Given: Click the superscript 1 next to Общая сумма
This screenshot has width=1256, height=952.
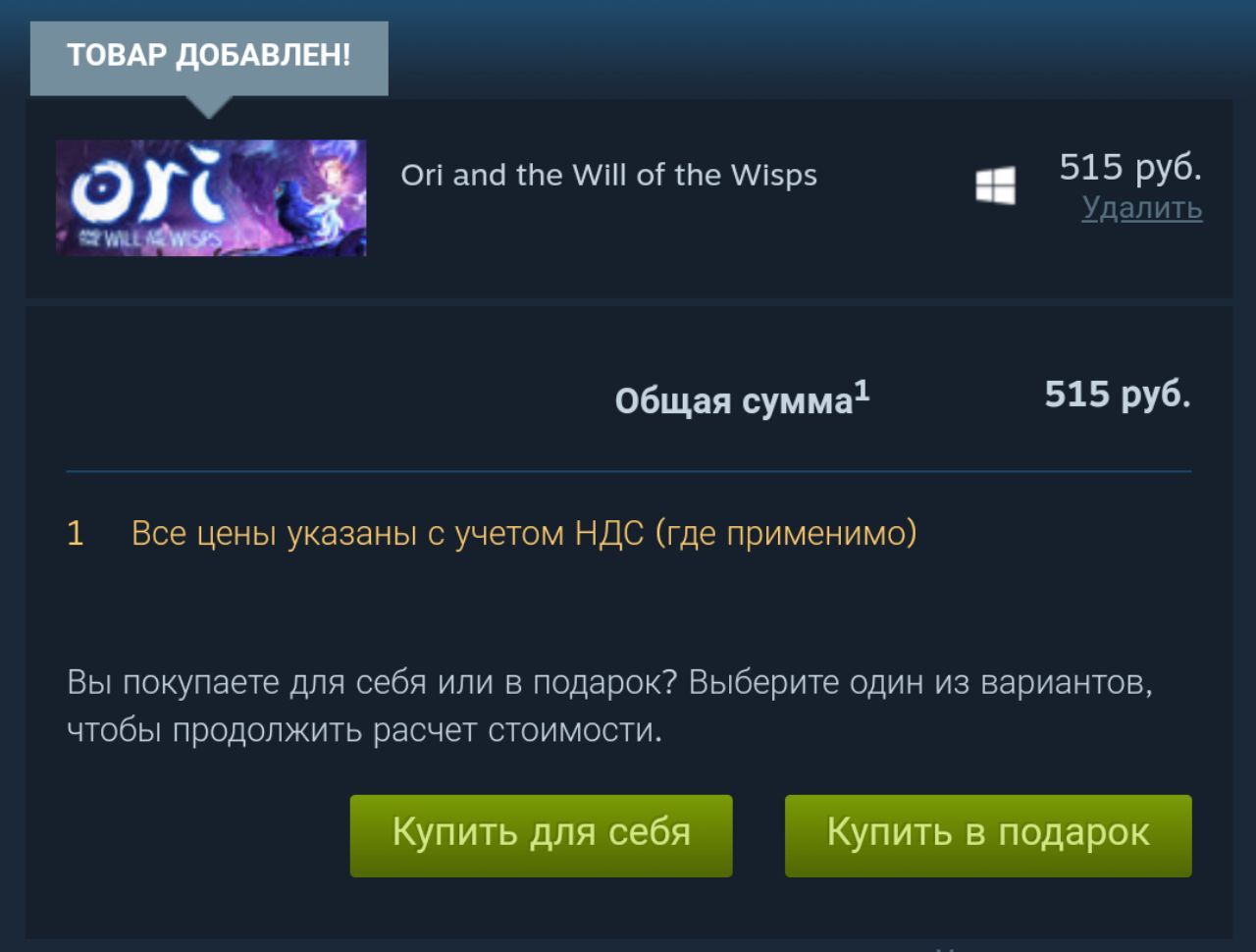Looking at the screenshot, I should [862, 392].
